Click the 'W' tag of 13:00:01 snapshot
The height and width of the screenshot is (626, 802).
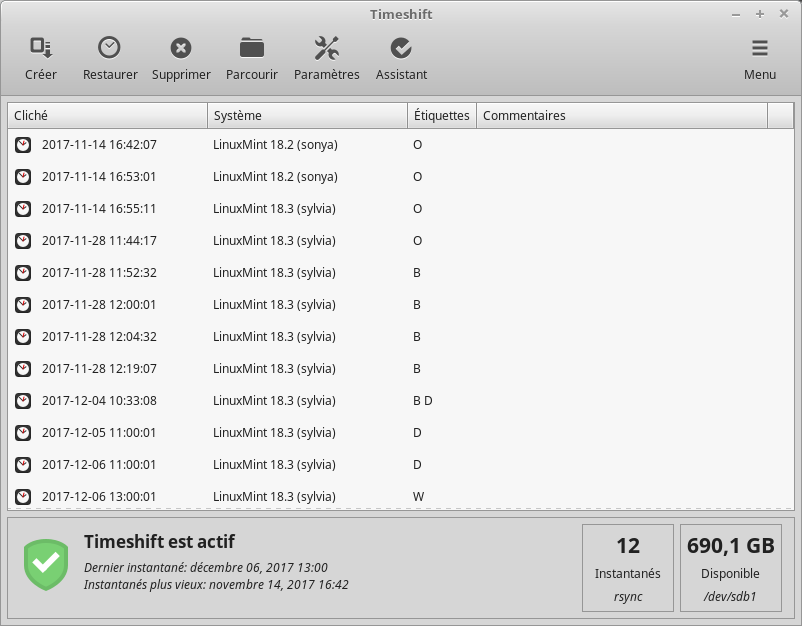point(418,497)
